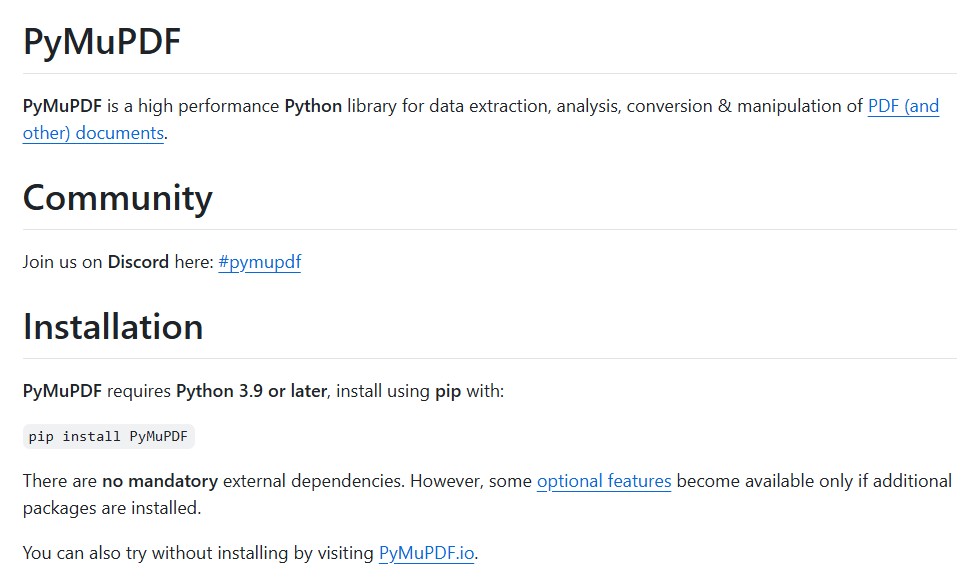Click the bold 'Python 3.9 or later' text
Screen dimensions: 976x585
pos(251,391)
